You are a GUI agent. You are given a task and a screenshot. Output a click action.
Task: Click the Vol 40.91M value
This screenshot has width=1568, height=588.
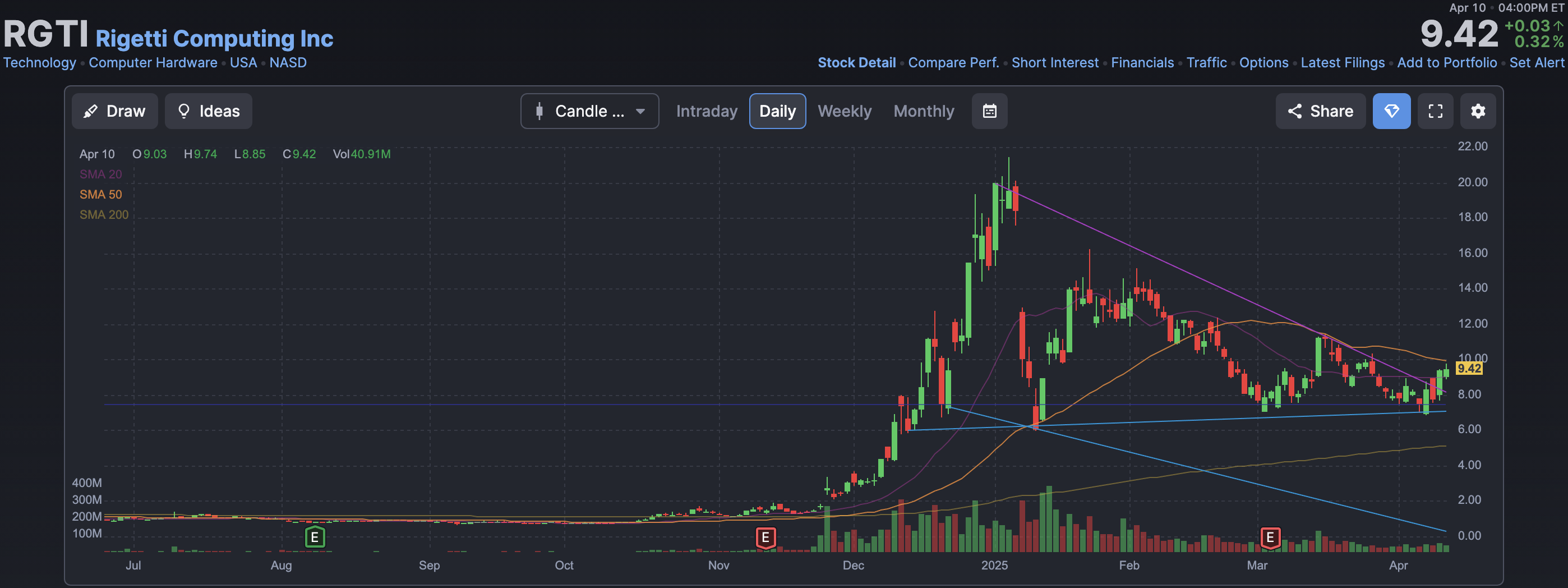[x=362, y=154]
